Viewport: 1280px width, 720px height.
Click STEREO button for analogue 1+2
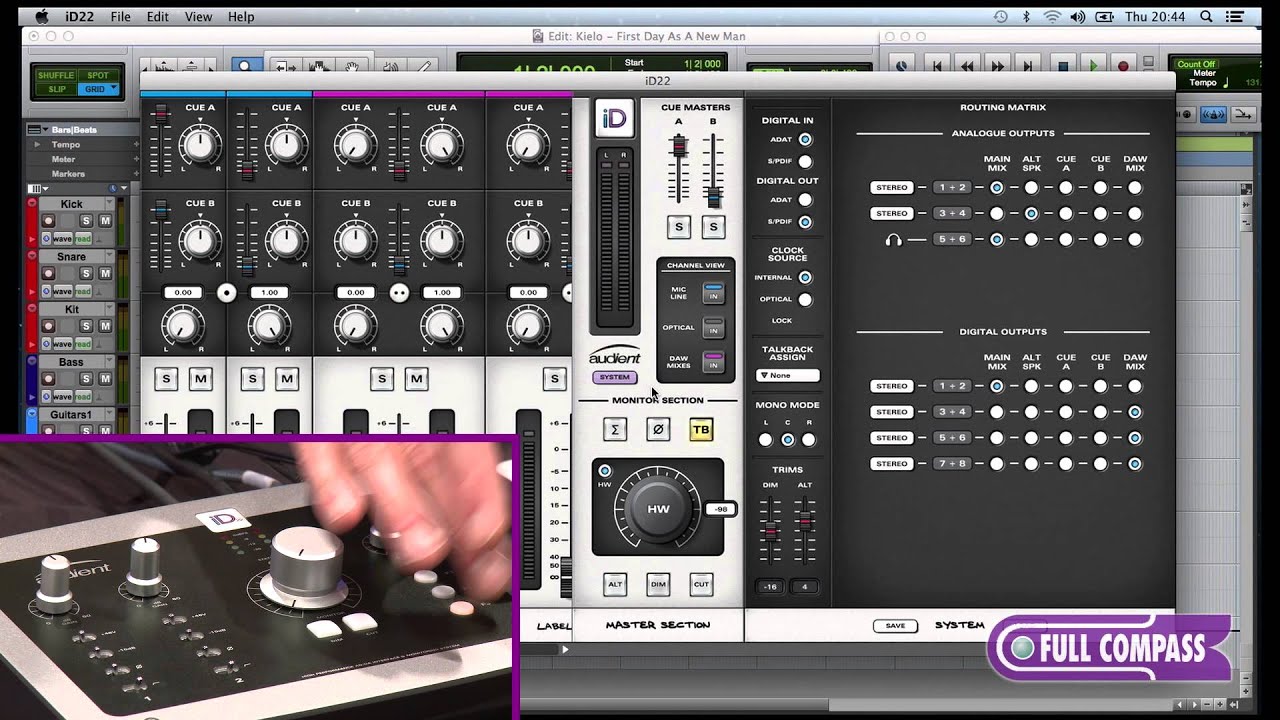[x=891, y=188]
